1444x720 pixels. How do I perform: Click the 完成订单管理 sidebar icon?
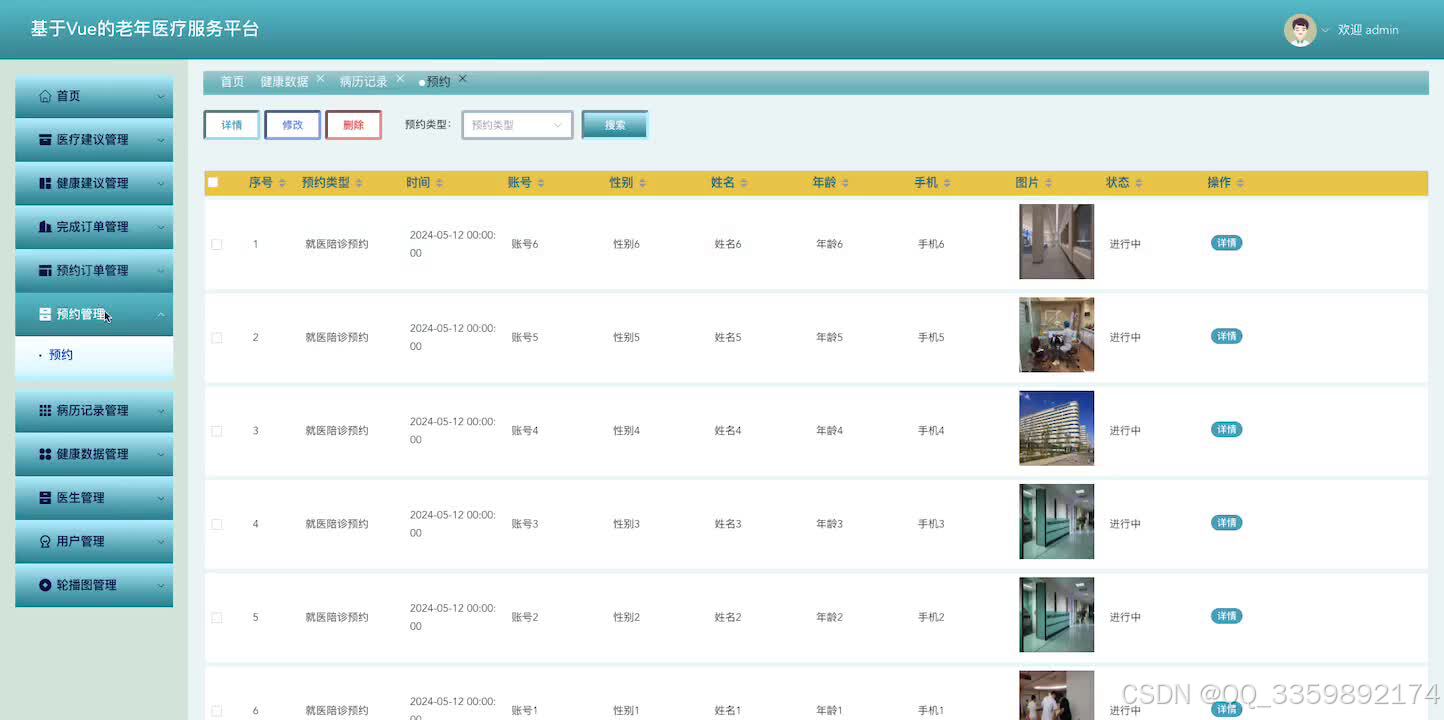coord(45,227)
